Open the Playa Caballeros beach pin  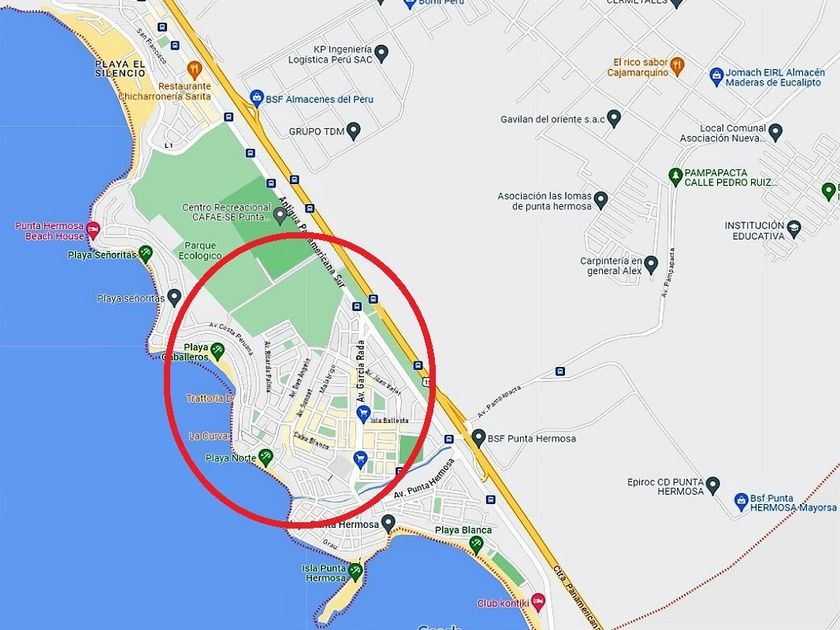217,351
